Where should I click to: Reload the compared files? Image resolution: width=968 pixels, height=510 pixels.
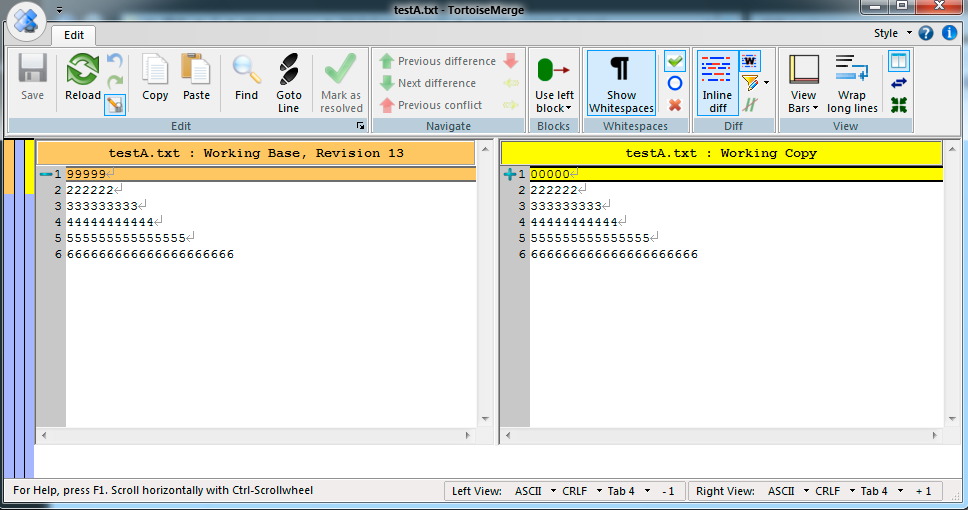[83, 77]
